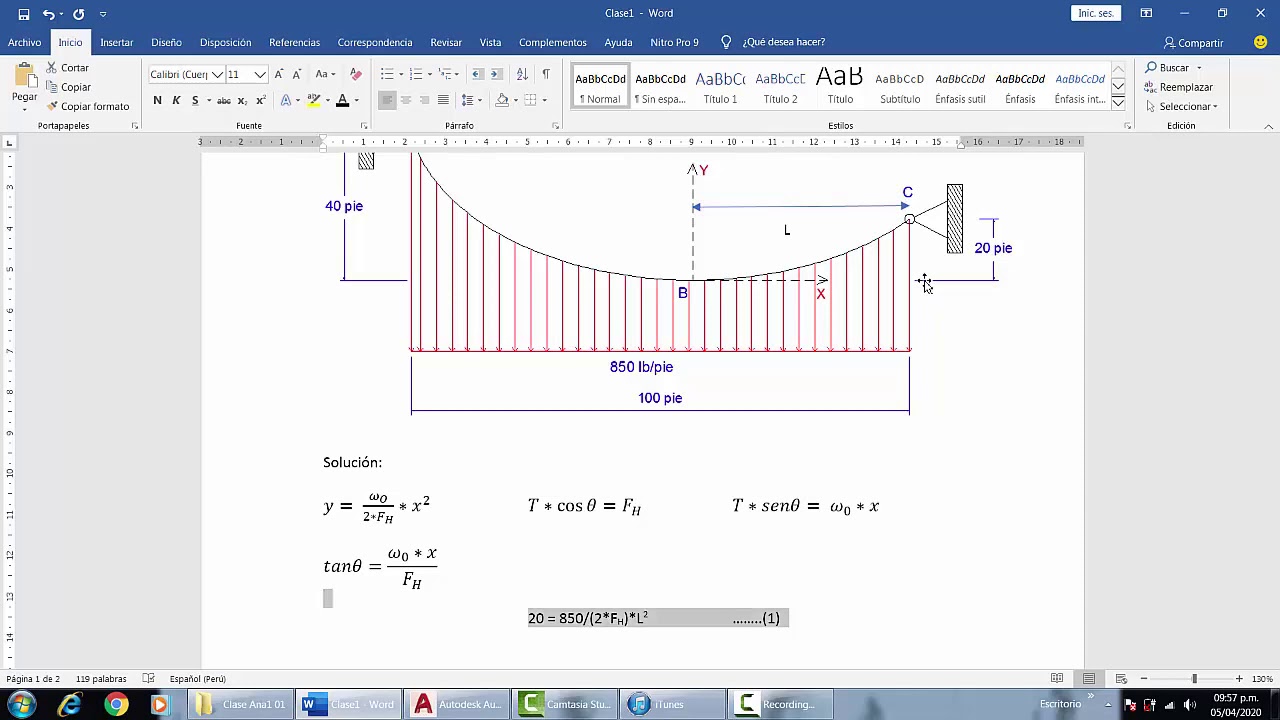Open Autodesk AutoCAD from the taskbar
Viewport: 1280px width, 720px height.
point(457,704)
